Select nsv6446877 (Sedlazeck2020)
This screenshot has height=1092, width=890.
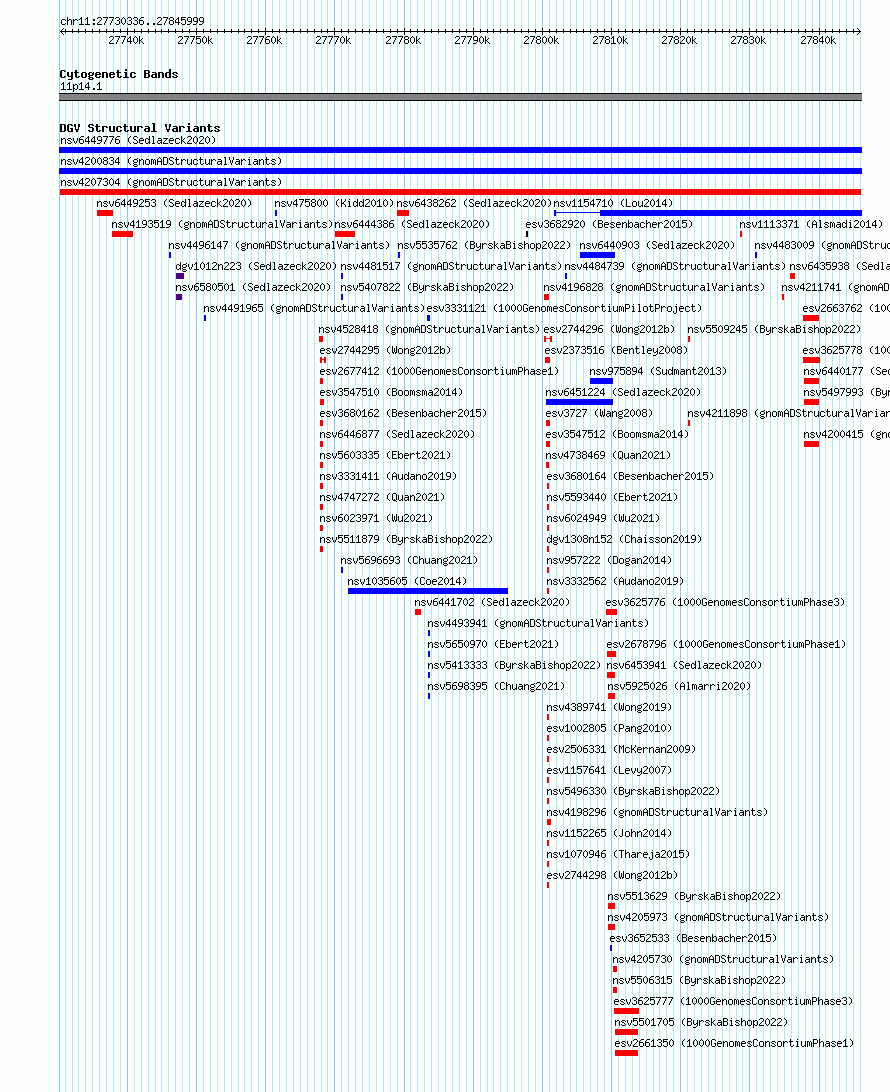[397, 433]
